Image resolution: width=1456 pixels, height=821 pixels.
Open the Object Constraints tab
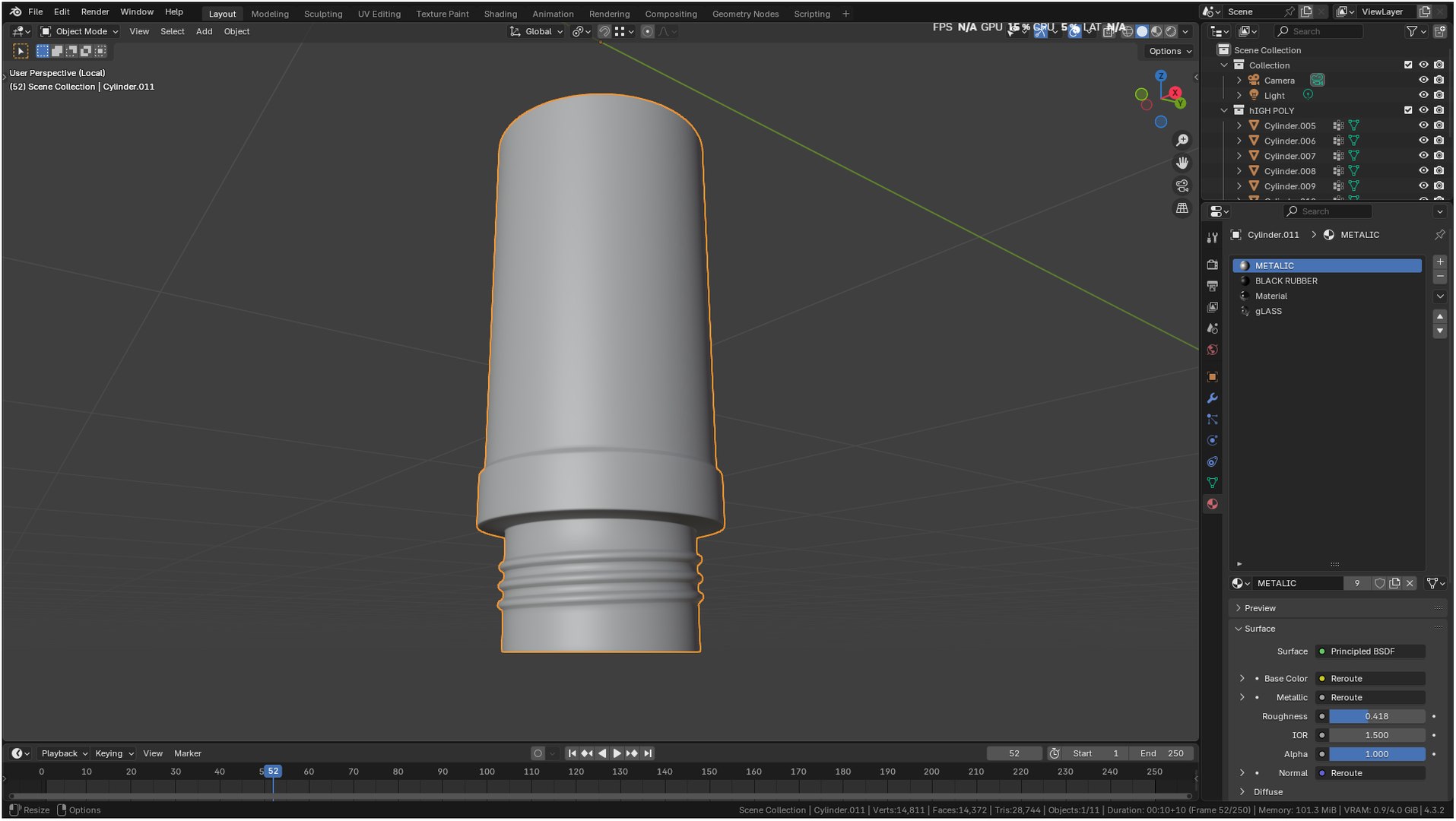(x=1212, y=462)
